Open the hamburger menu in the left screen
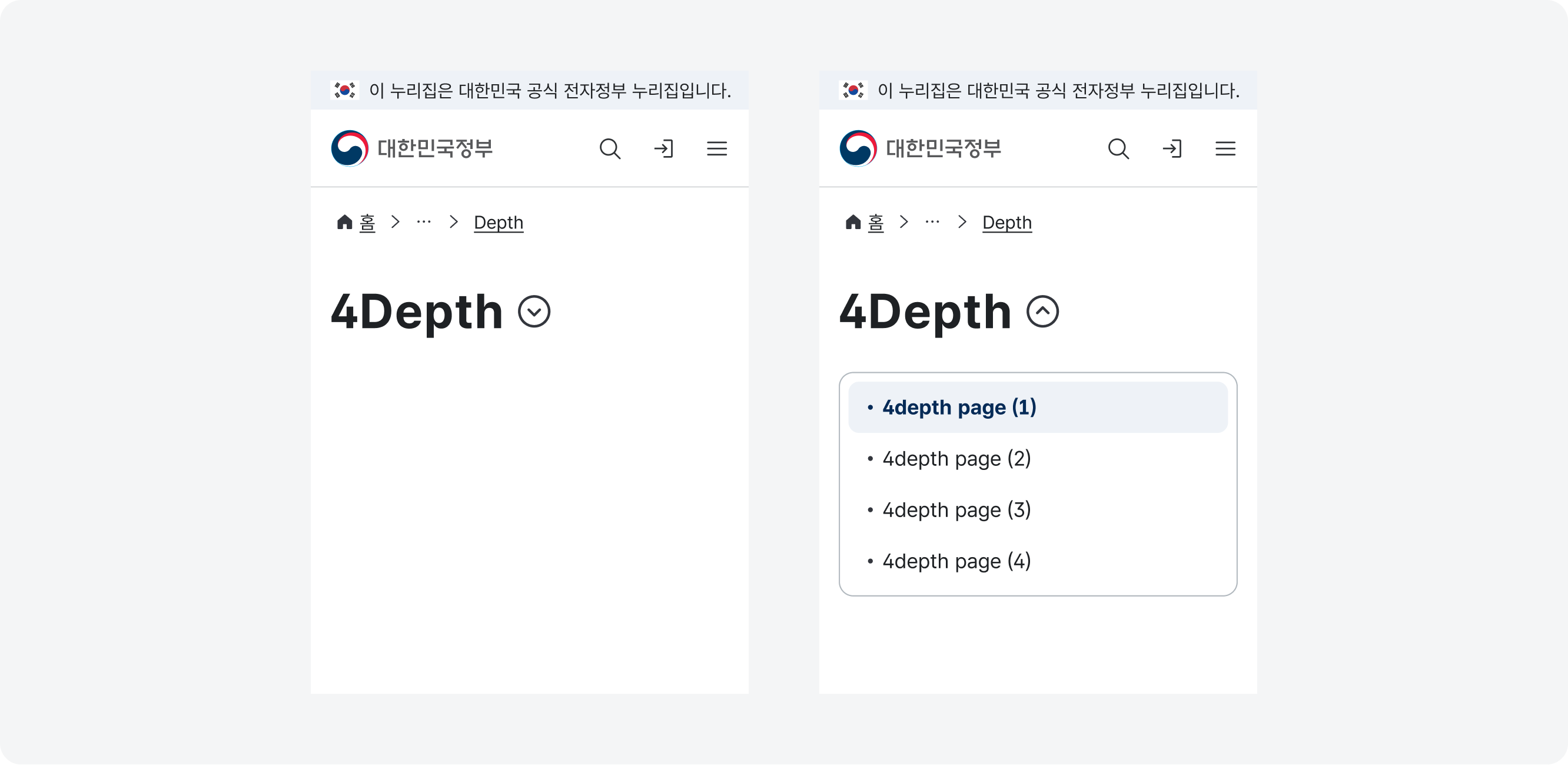1568x765 pixels. [717, 148]
